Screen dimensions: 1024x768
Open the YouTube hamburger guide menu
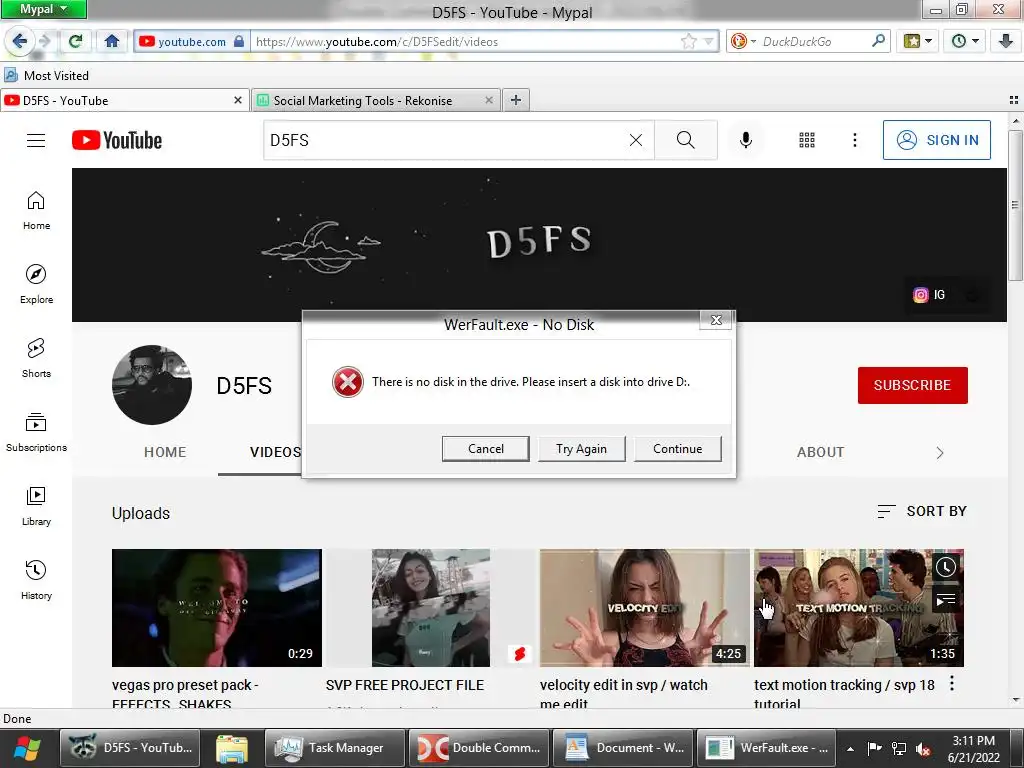pyautogui.click(x=36, y=140)
